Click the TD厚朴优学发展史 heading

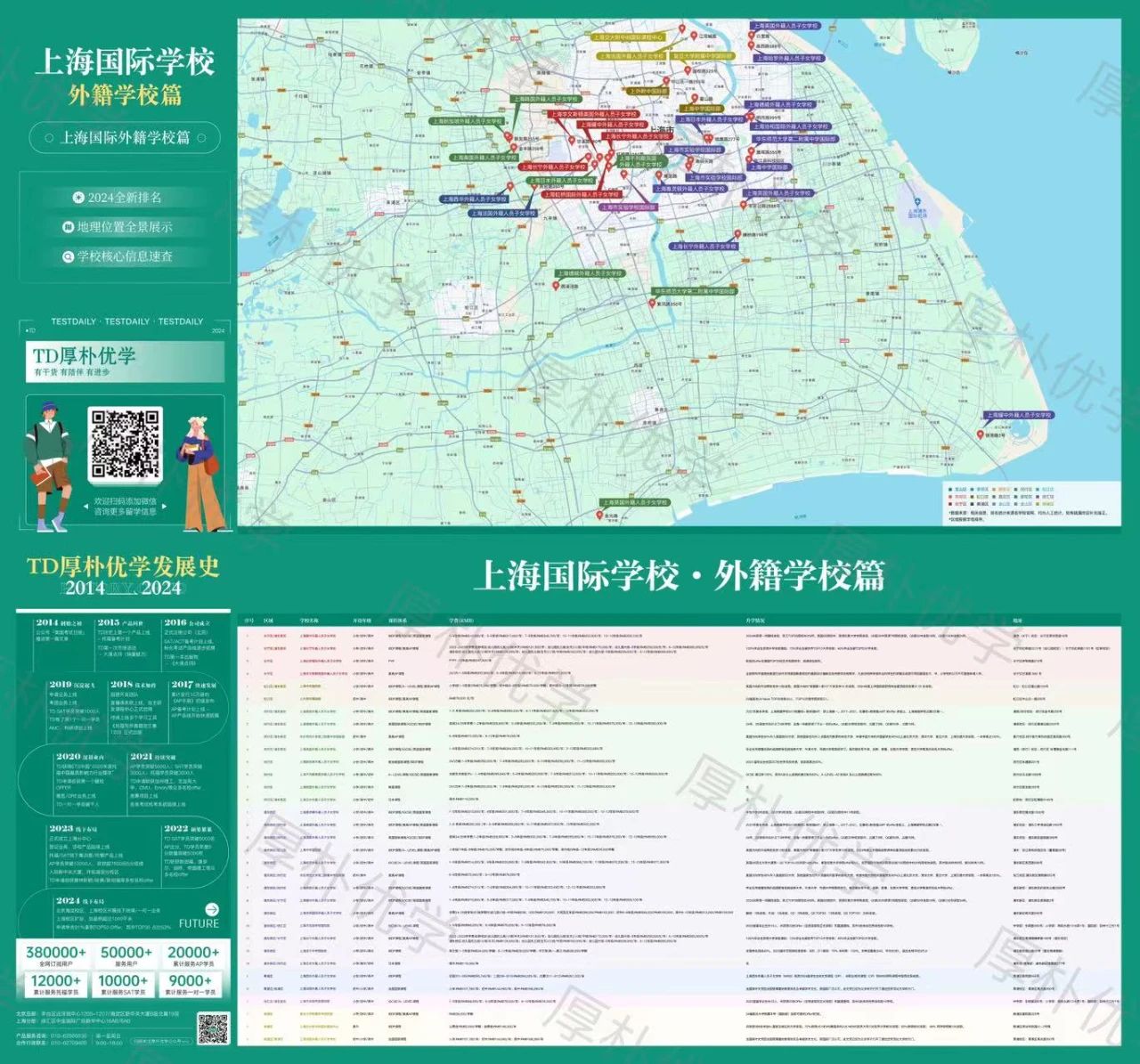[x=123, y=567]
